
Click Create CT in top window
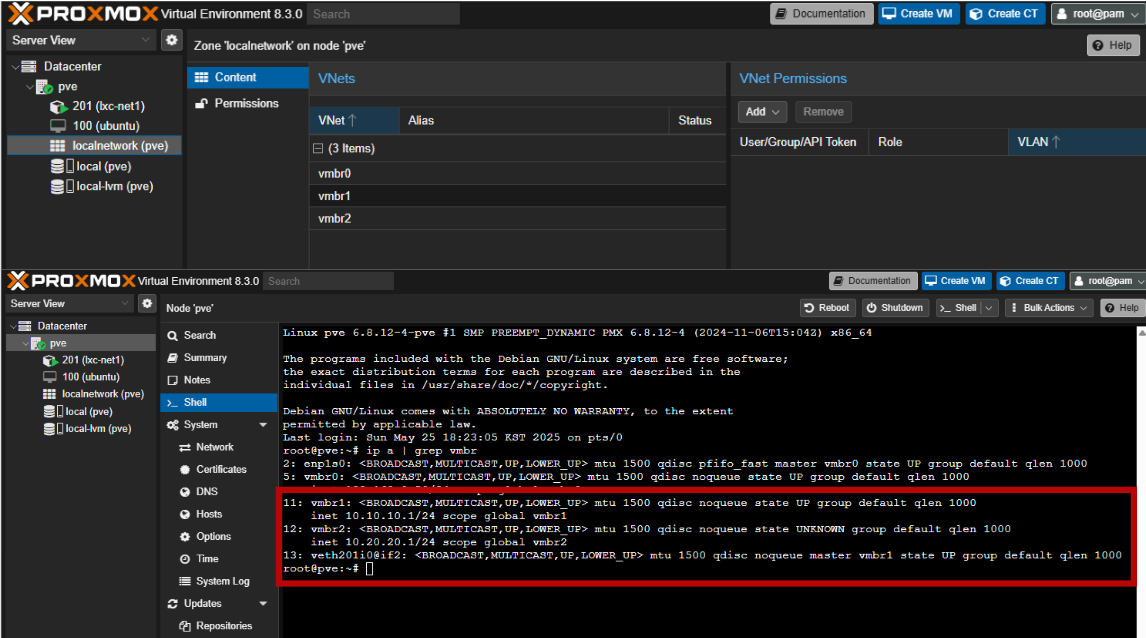click(1005, 14)
